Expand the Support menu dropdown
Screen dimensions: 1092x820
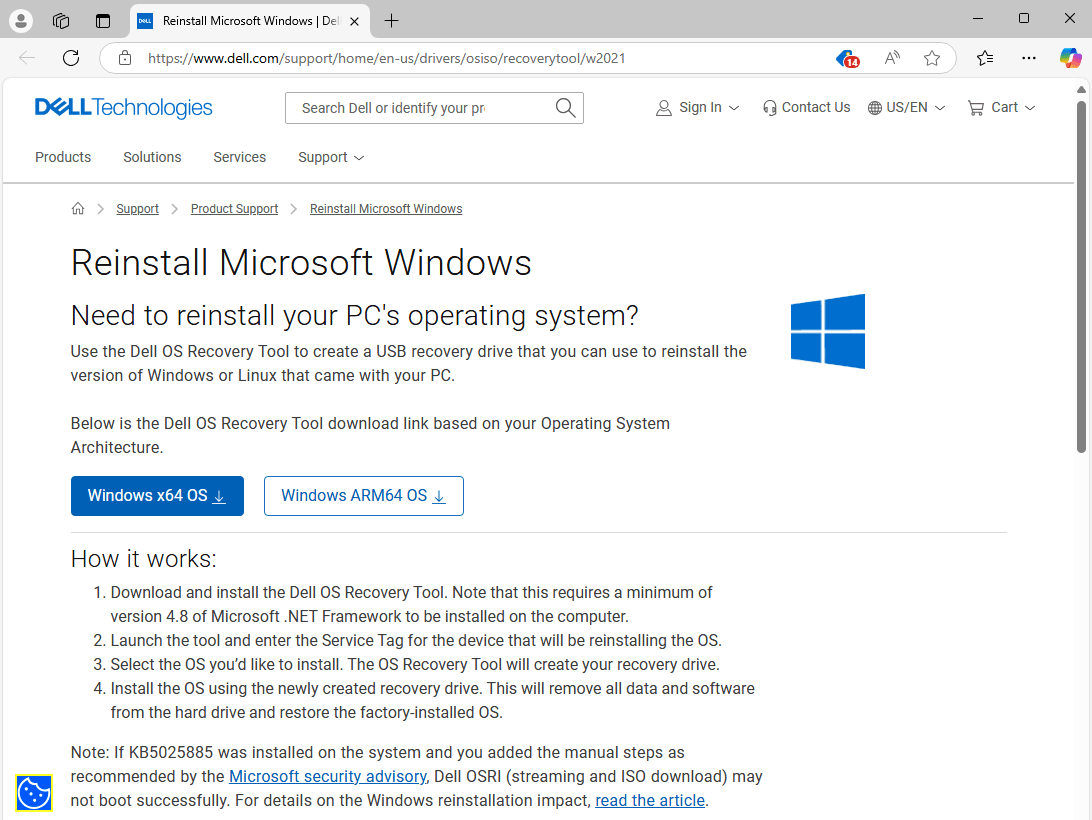[x=331, y=157]
